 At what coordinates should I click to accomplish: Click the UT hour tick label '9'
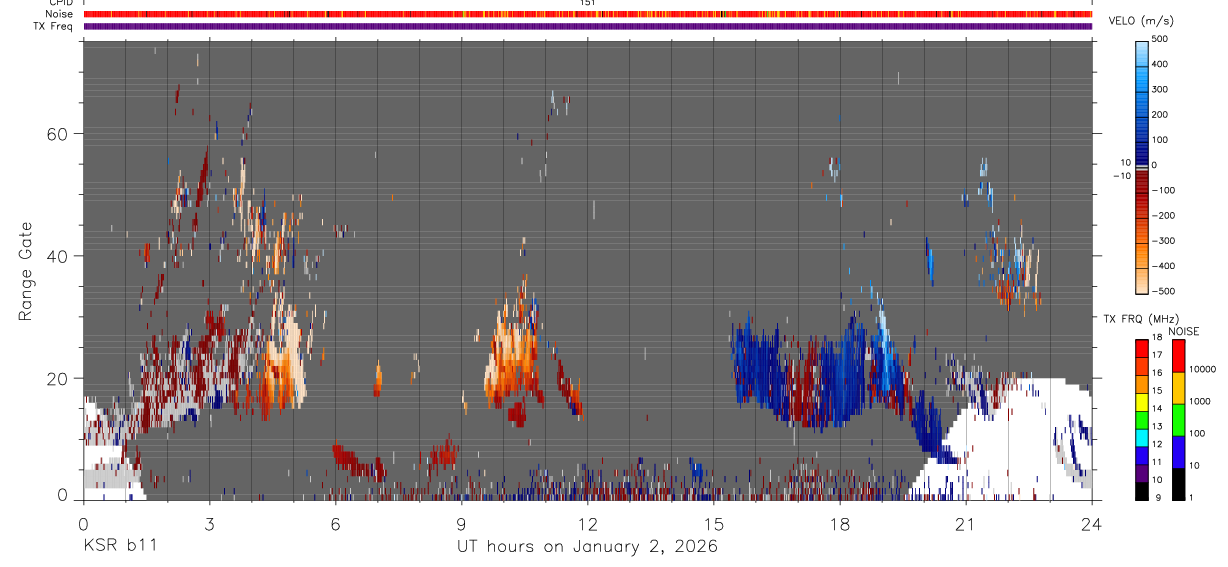pos(461,523)
